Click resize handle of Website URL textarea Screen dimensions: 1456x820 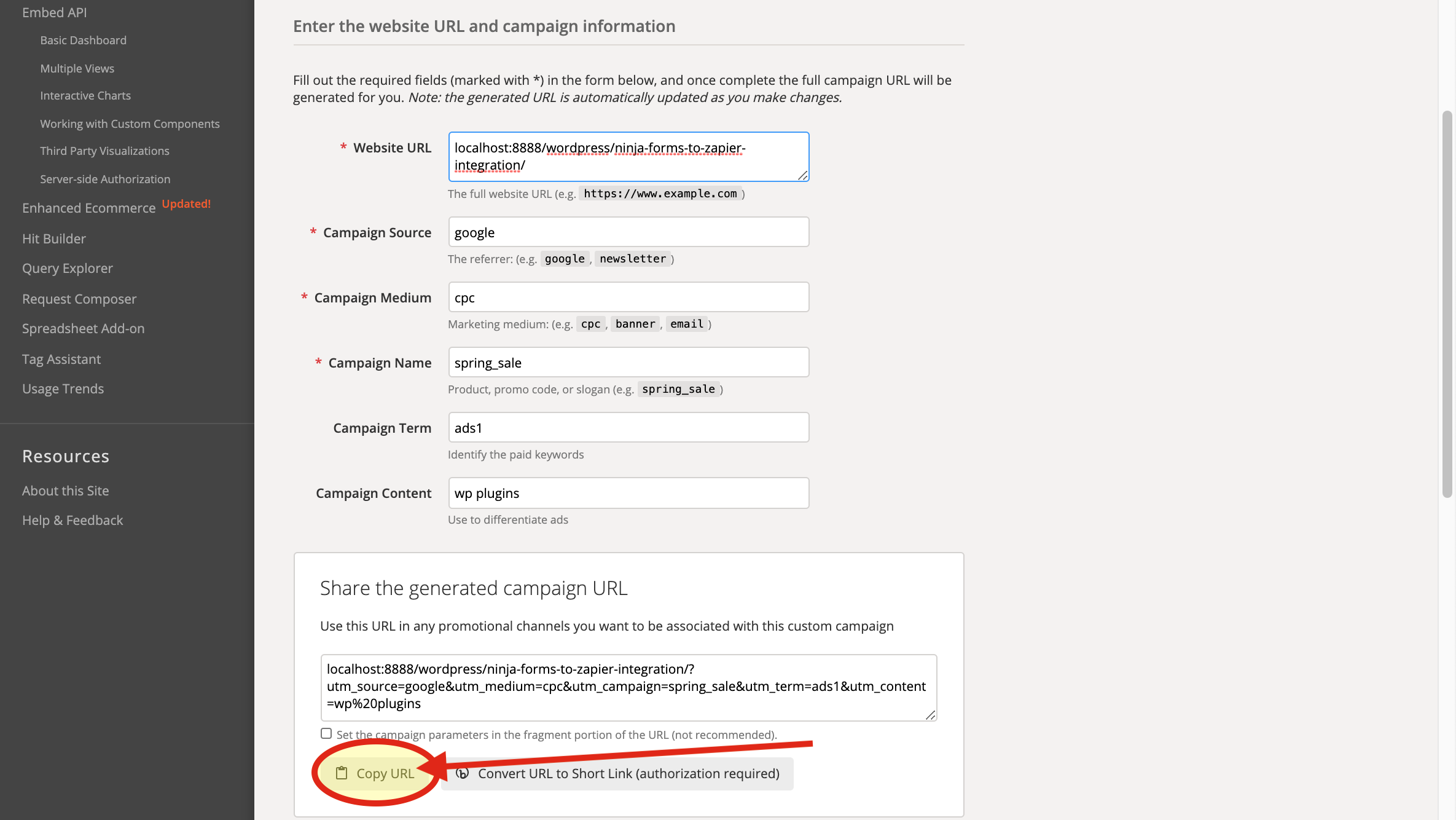[802, 176]
